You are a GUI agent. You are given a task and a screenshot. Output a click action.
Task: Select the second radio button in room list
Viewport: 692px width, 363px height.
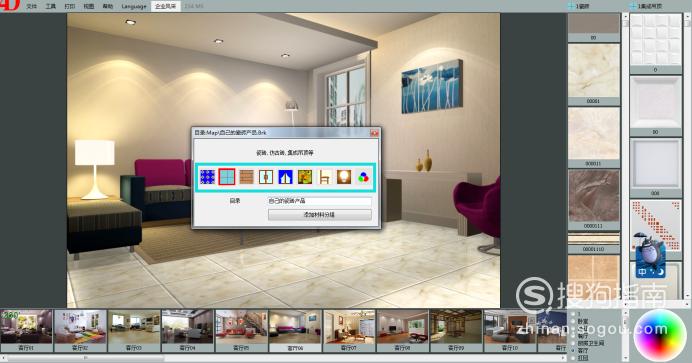[x=573, y=322]
